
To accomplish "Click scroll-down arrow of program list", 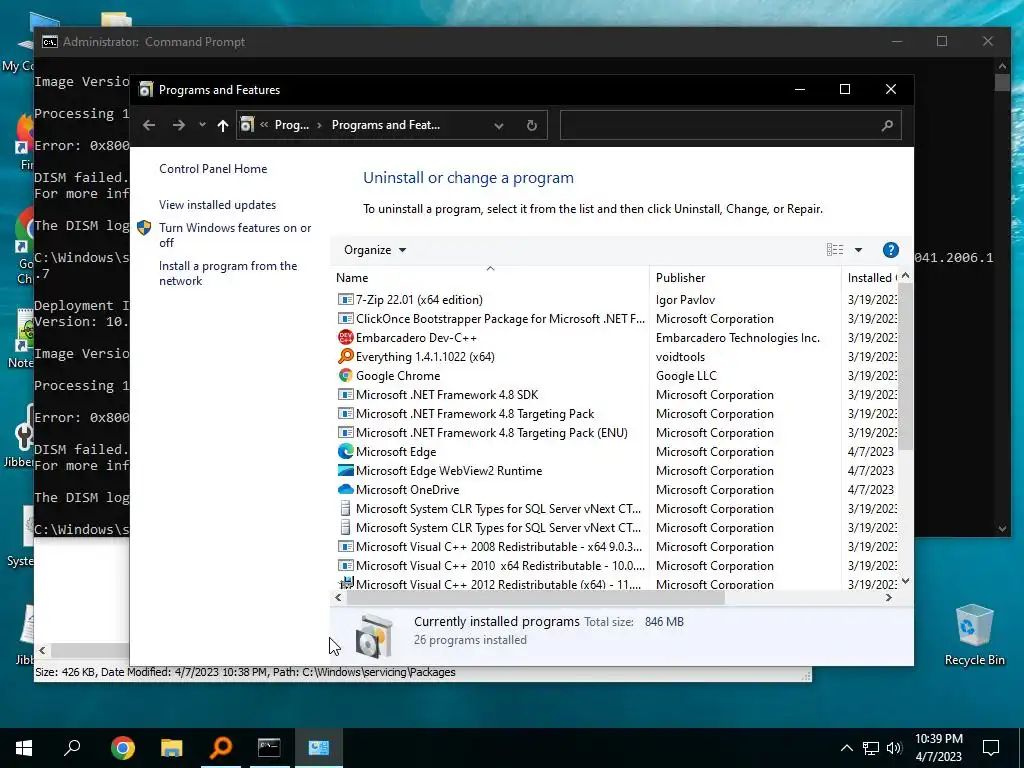I will point(905,581).
